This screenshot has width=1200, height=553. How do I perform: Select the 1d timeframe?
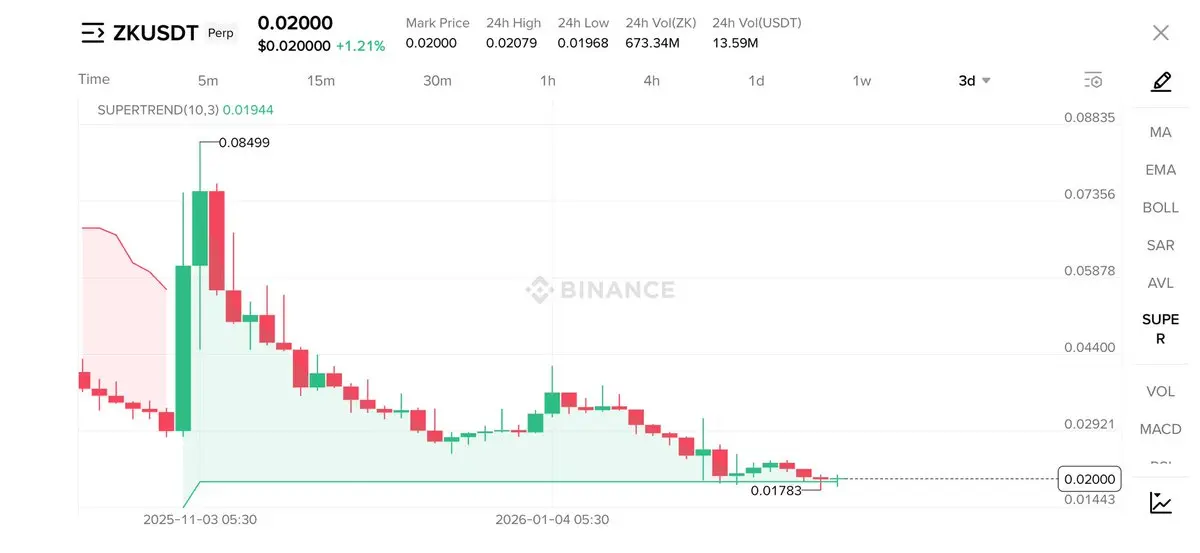pos(757,81)
